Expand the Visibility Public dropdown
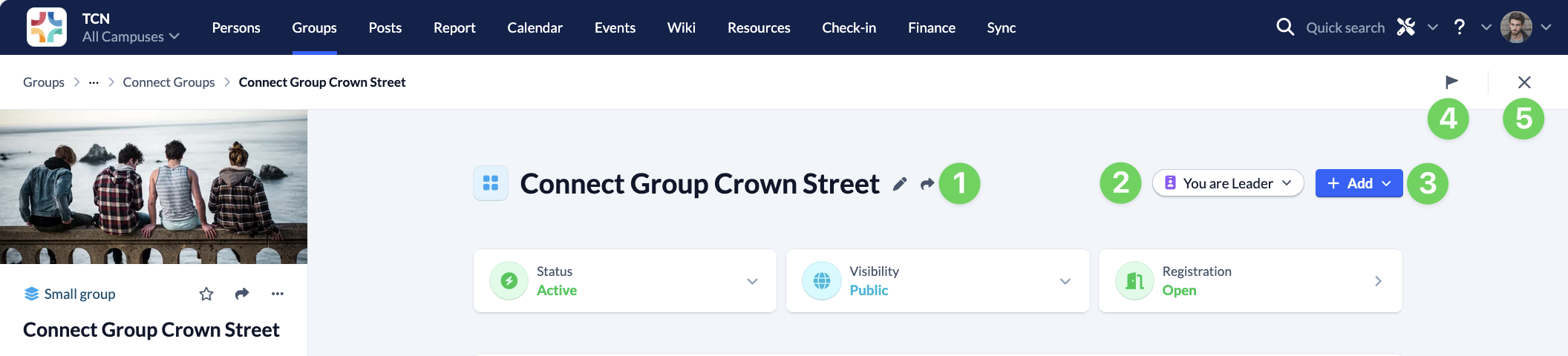The height and width of the screenshot is (356, 1568). coord(1065,281)
